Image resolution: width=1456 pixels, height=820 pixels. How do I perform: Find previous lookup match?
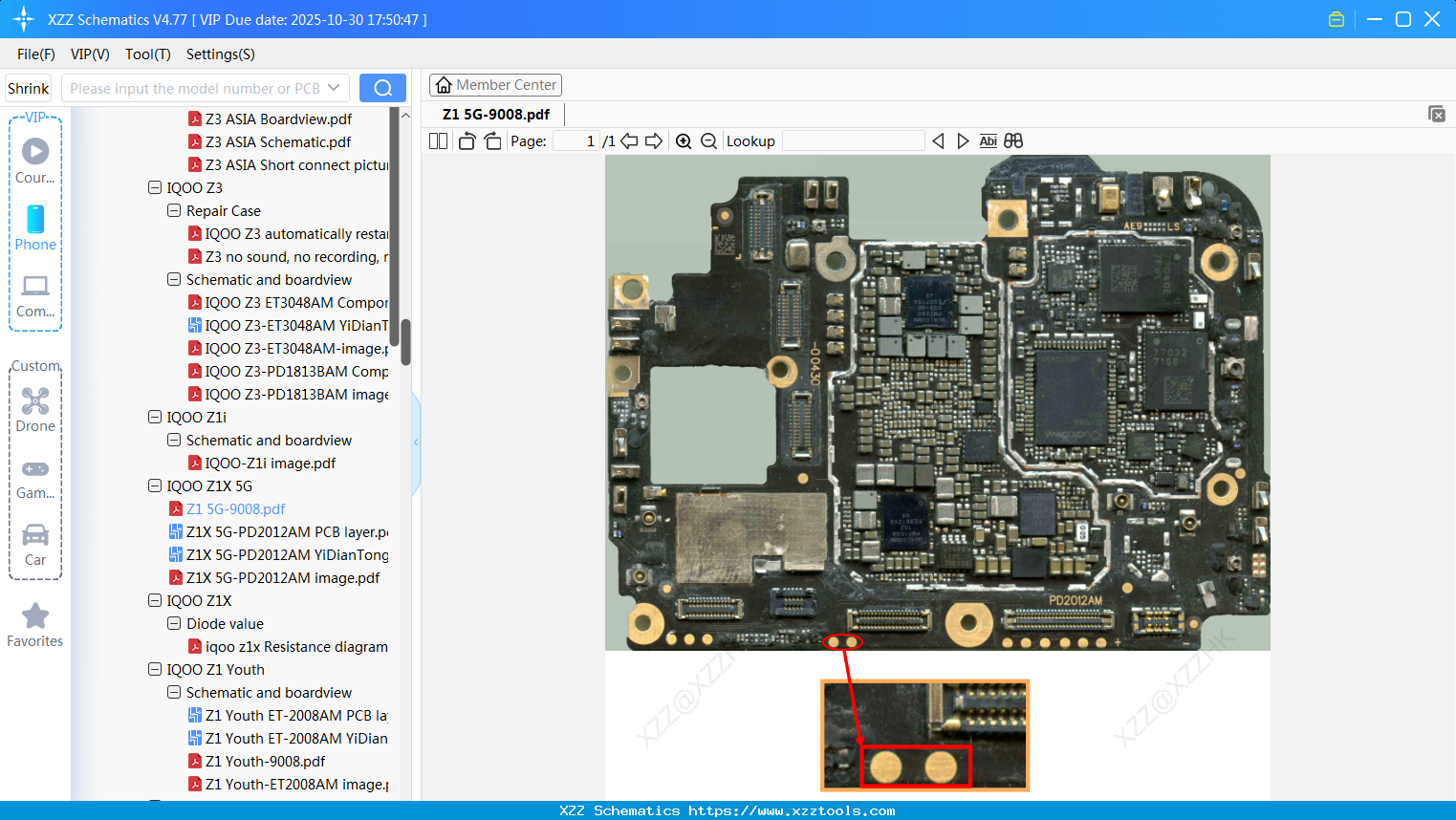(938, 140)
